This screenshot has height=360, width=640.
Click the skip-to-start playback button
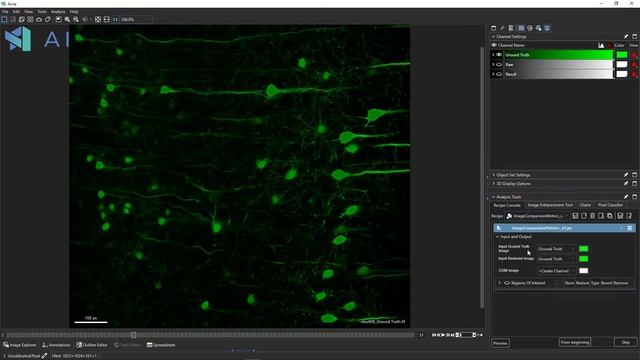click(434, 335)
